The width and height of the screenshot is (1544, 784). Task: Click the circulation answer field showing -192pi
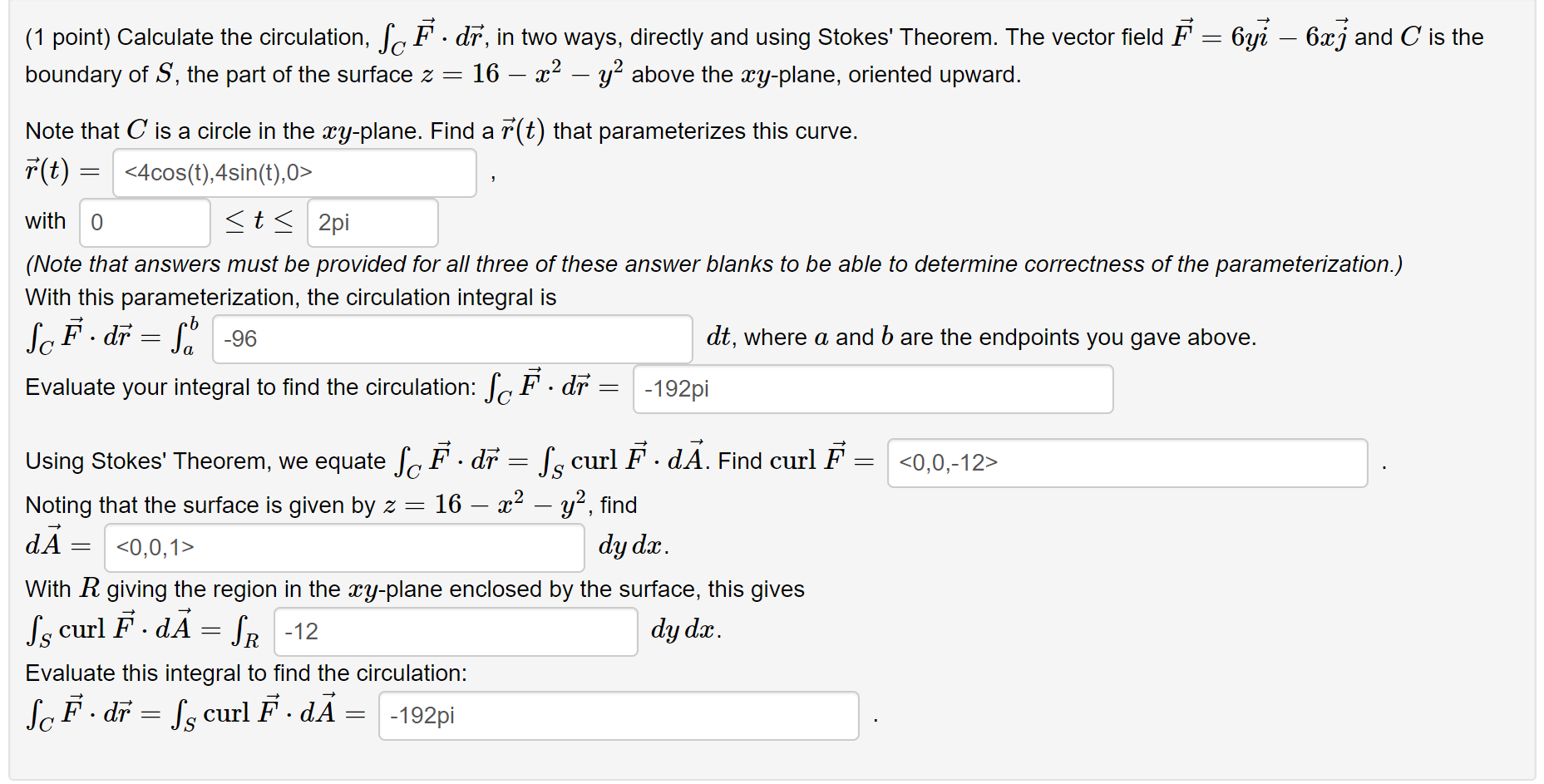(x=871, y=388)
